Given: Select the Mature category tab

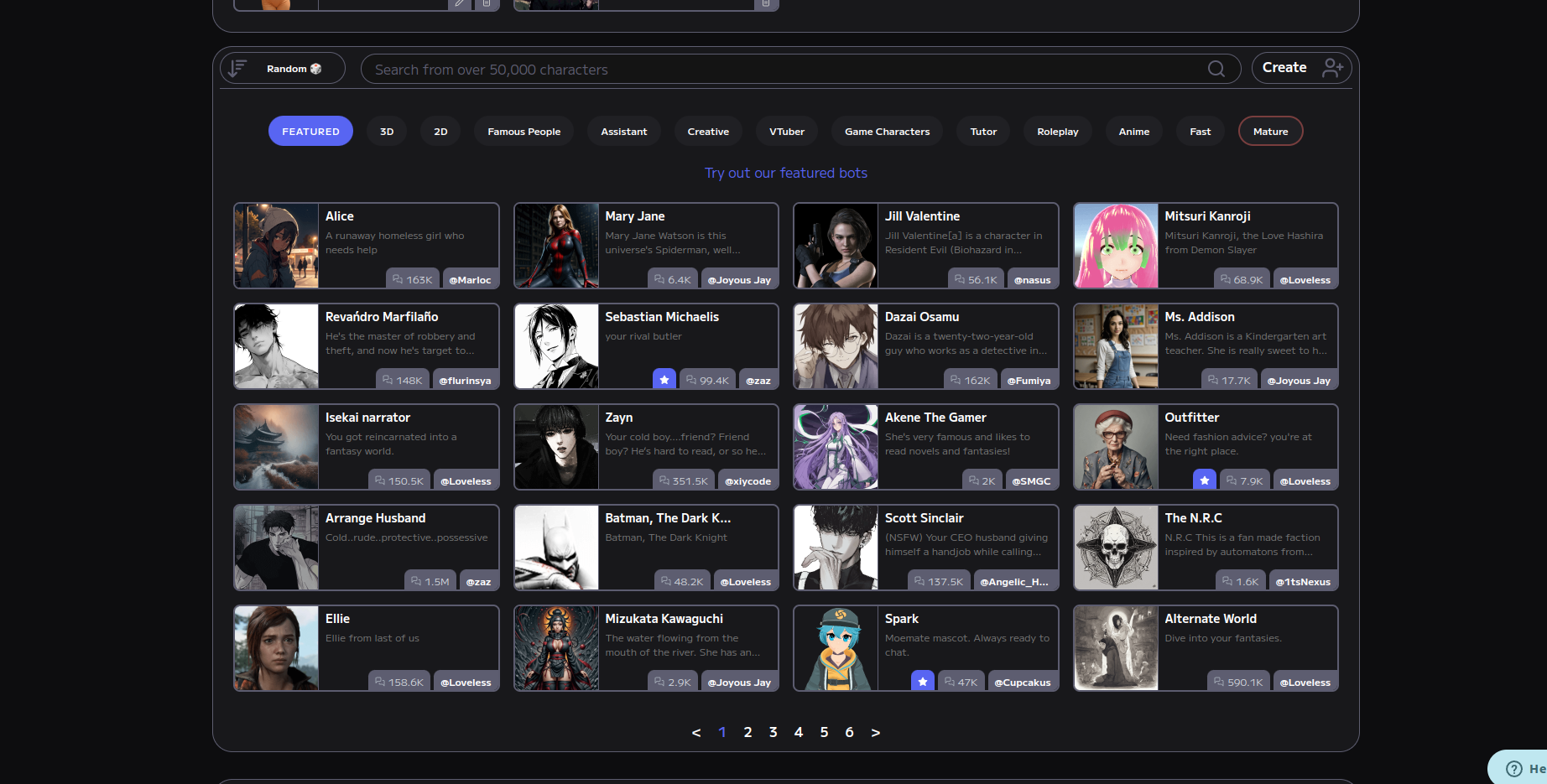Looking at the screenshot, I should click(x=1270, y=132).
